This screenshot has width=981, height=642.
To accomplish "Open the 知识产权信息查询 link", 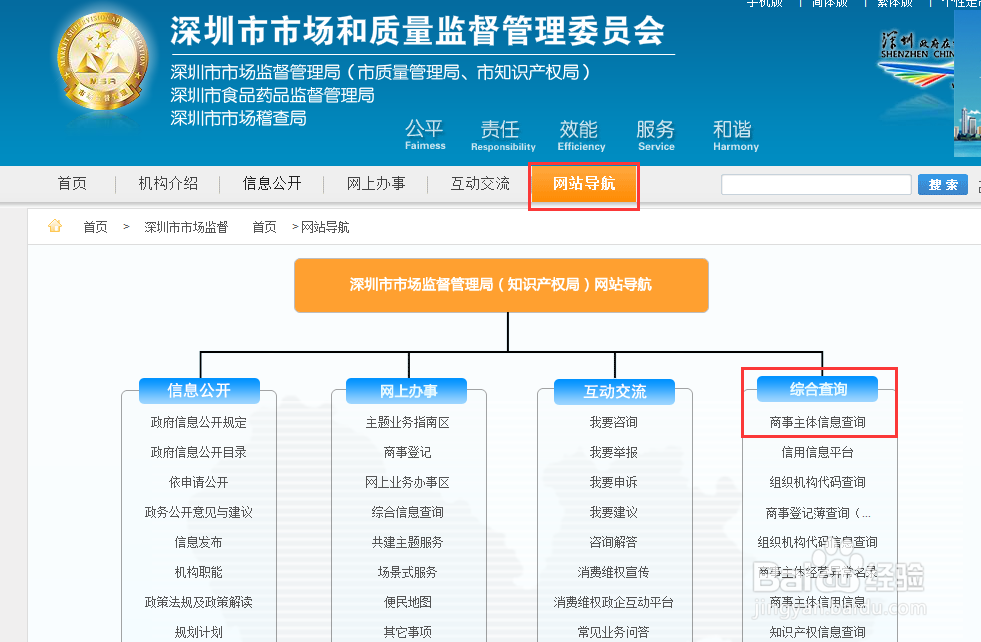I will point(819,632).
